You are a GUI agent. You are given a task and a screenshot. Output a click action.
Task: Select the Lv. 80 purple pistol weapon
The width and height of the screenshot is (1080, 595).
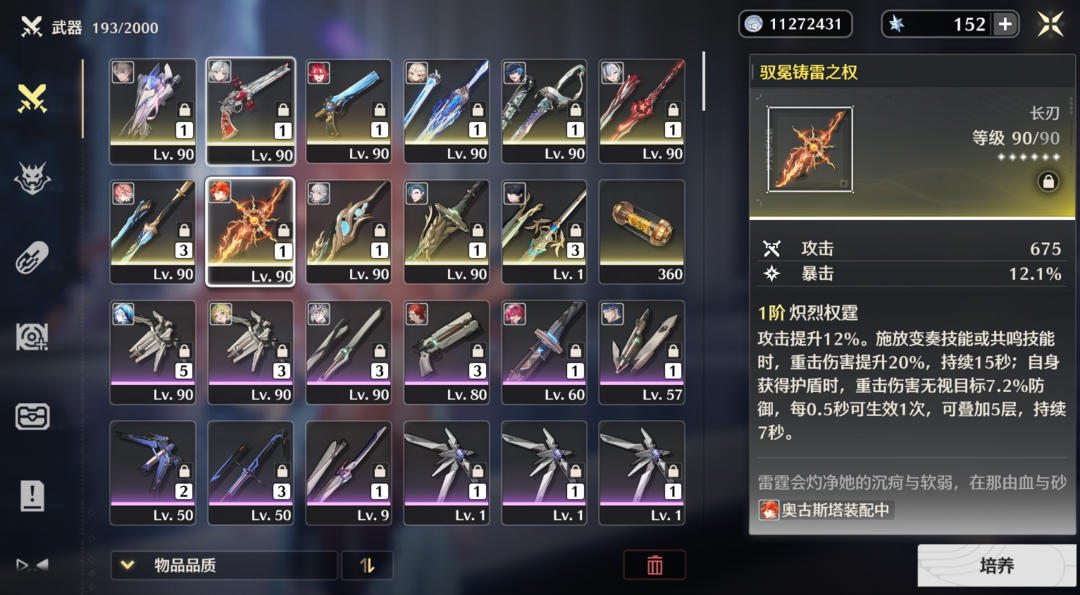click(446, 353)
